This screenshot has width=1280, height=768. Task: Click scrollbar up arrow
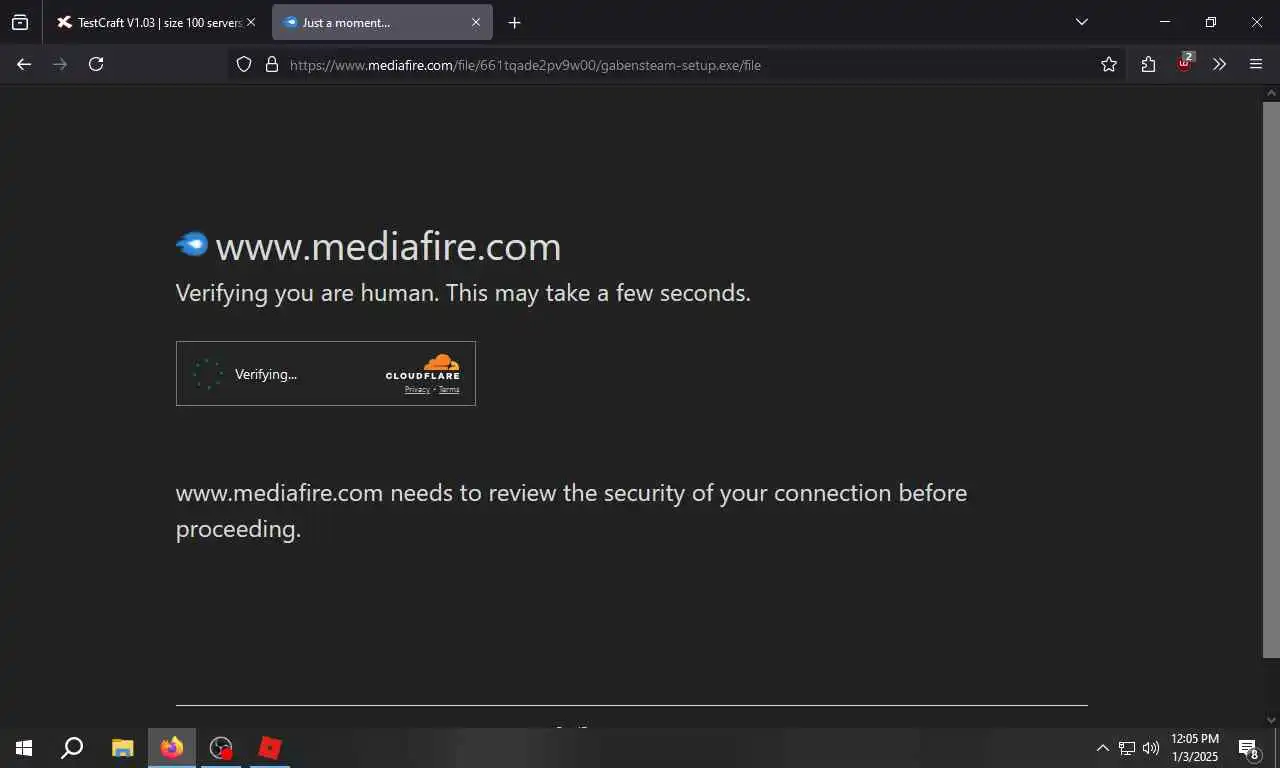tap(1271, 93)
